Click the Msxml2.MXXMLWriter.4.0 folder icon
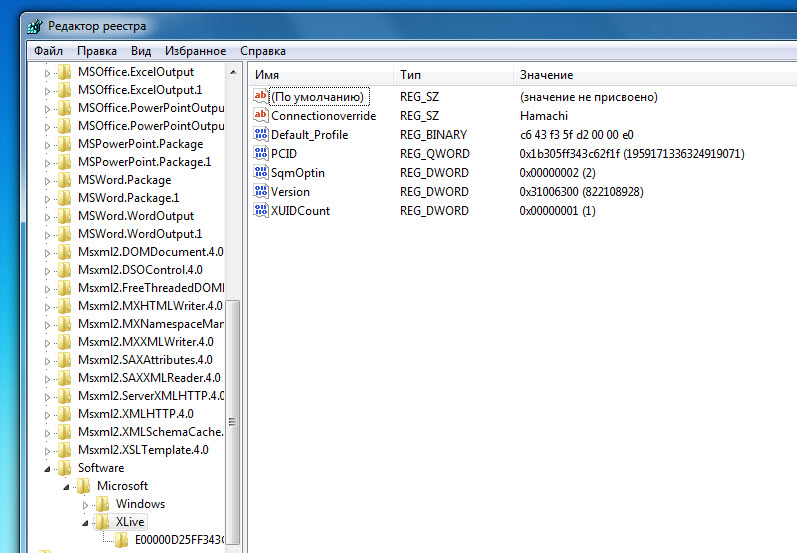Image resolution: width=797 pixels, height=553 pixels. [65, 342]
